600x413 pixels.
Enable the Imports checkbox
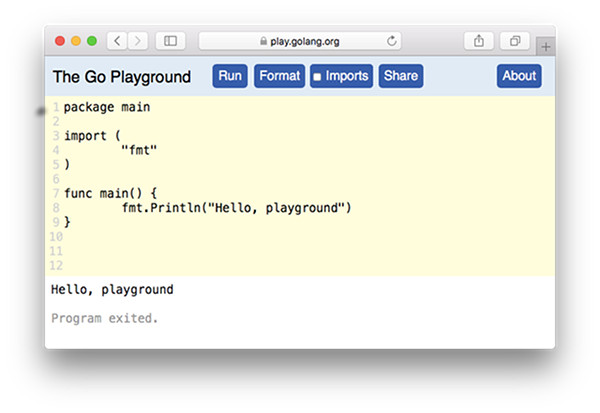click(x=317, y=77)
